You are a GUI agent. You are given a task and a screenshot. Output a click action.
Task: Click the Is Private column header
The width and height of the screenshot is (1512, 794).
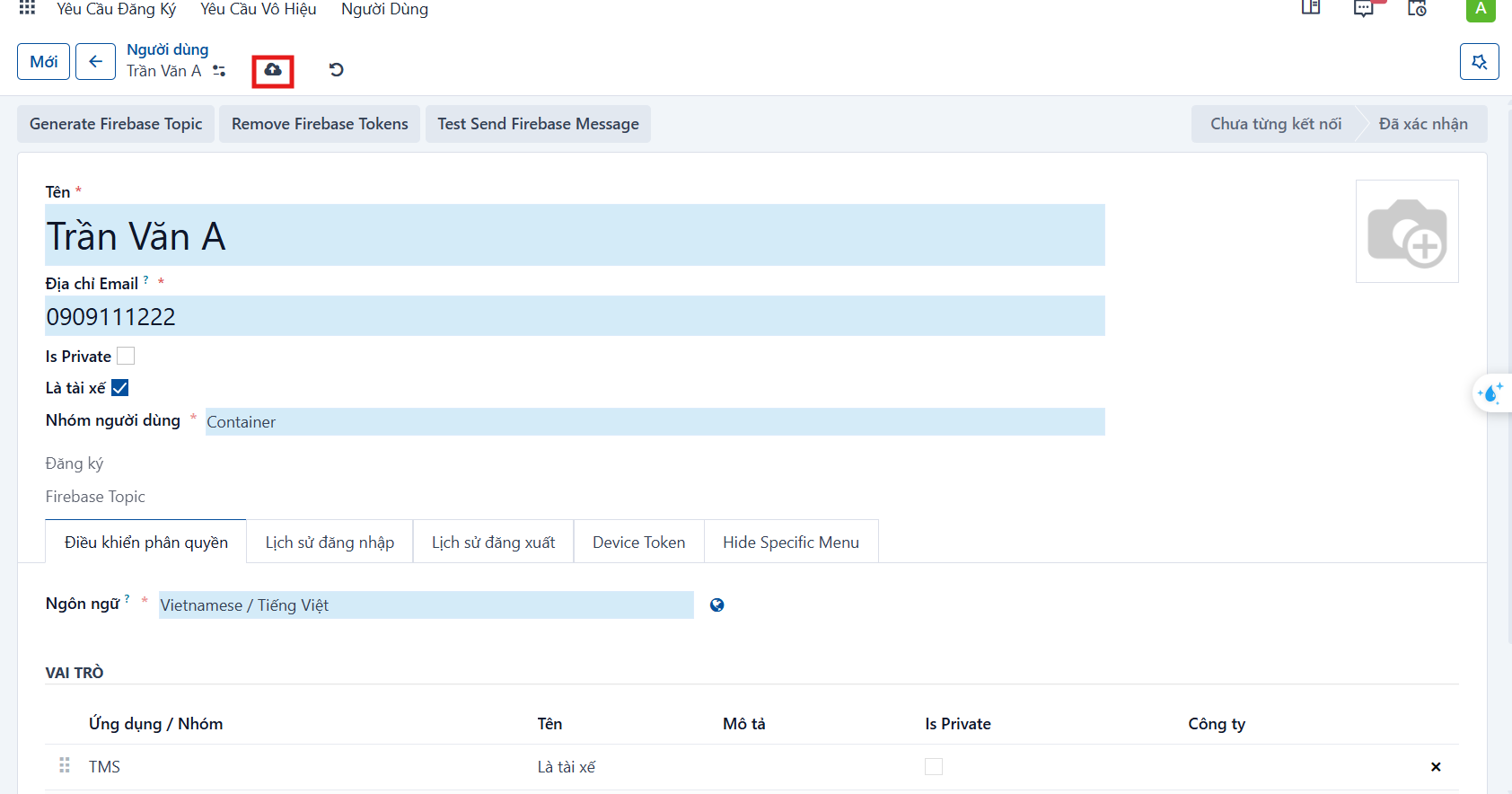958,724
